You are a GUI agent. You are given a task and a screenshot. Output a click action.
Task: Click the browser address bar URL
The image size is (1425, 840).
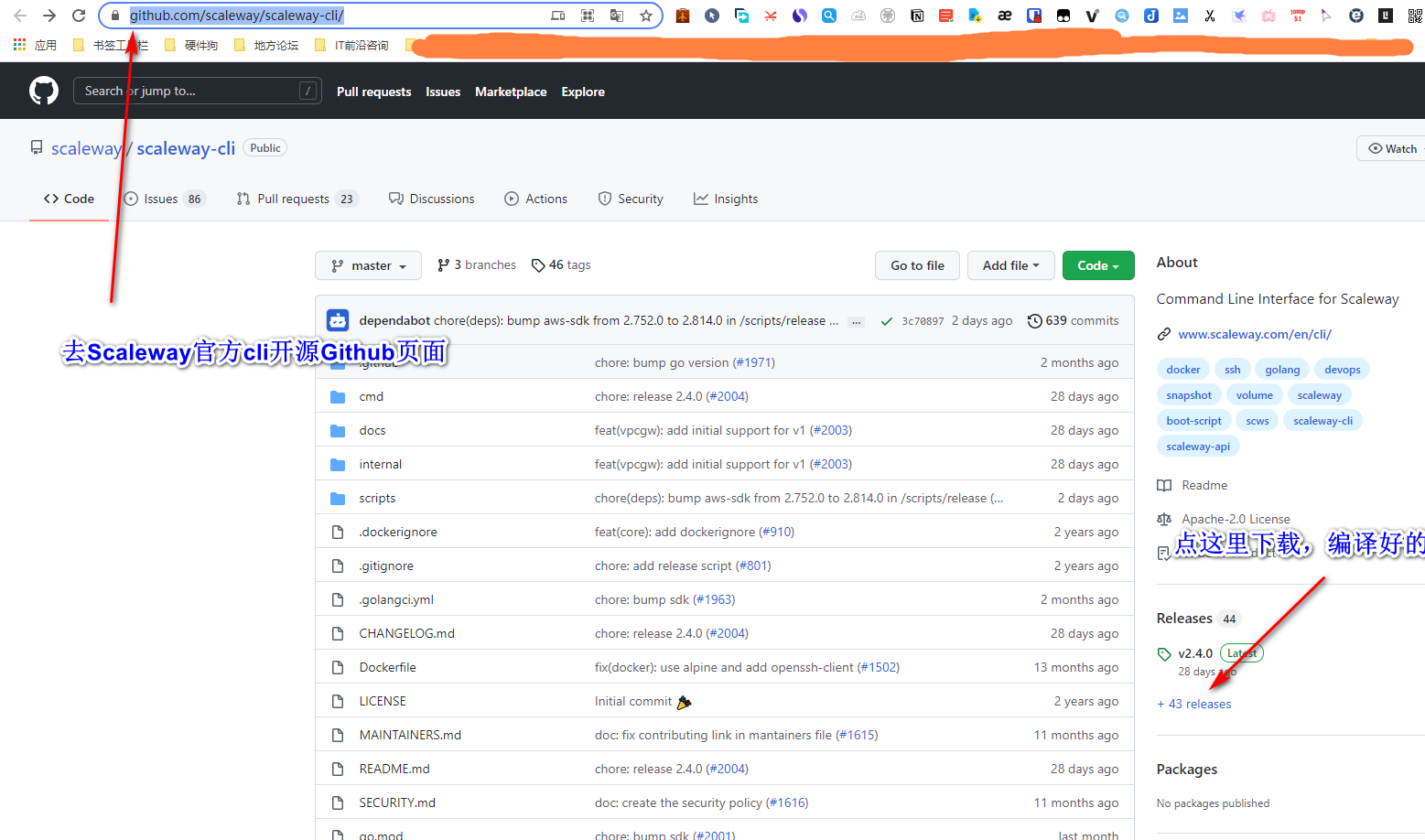click(x=237, y=16)
